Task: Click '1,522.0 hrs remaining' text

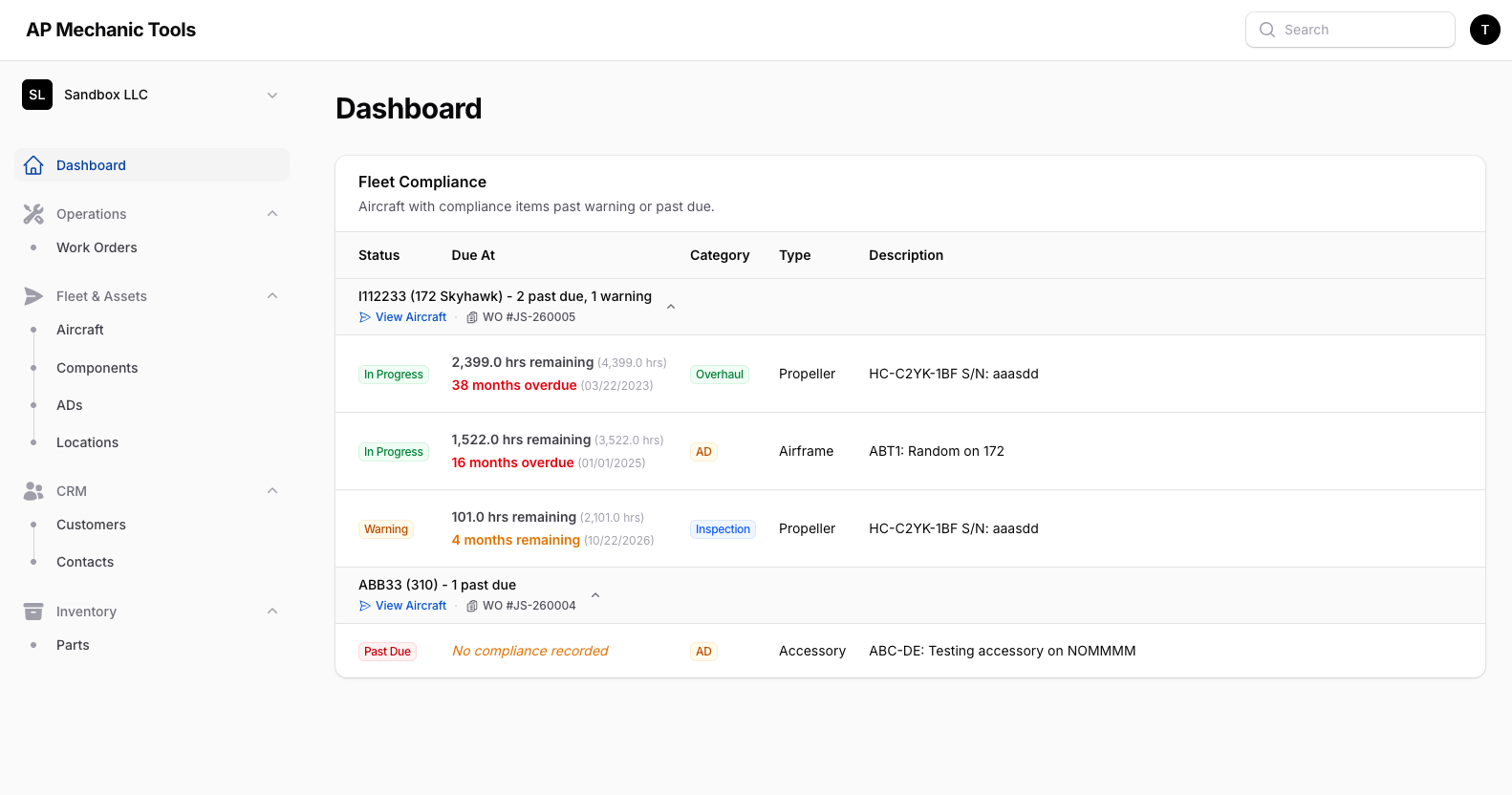Action: point(521,440)
